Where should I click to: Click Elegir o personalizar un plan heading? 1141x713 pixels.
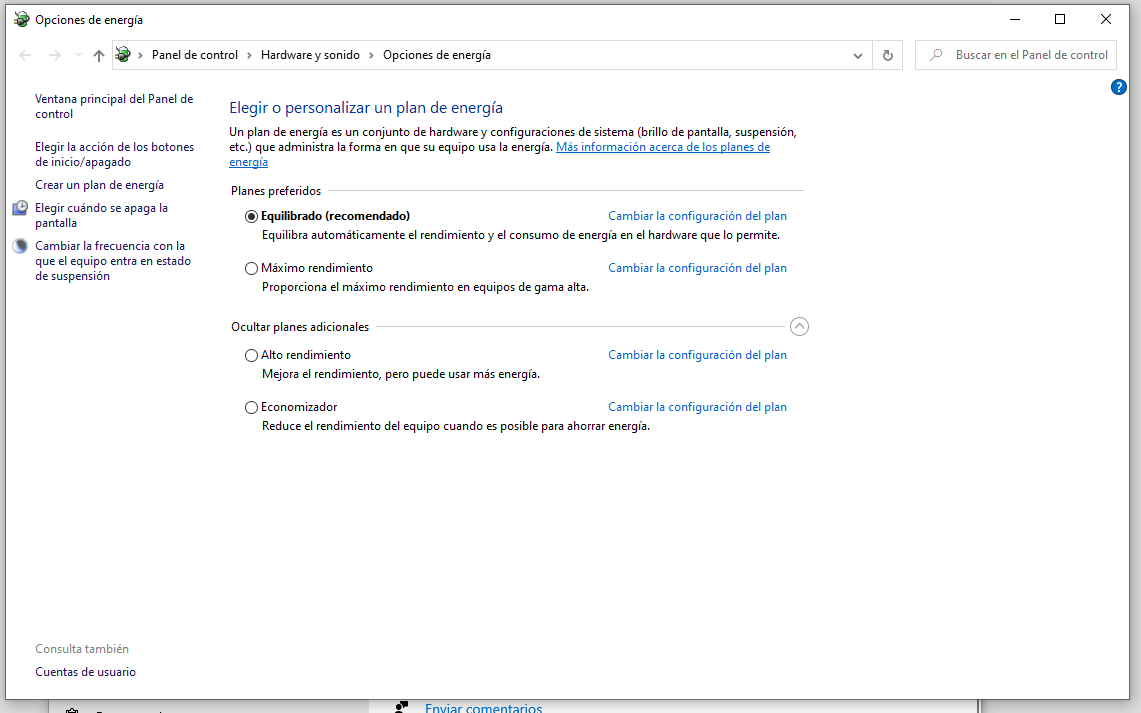click(366, 108)
